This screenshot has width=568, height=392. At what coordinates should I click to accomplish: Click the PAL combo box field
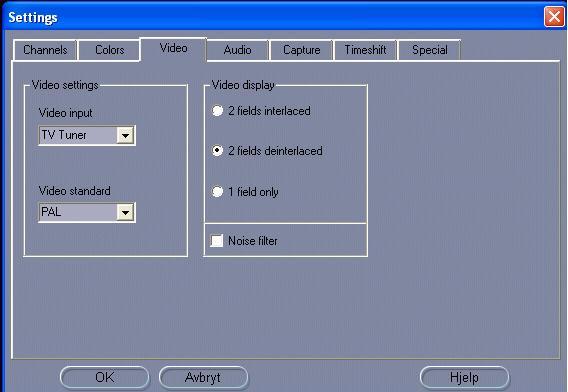tap(87, 212)
